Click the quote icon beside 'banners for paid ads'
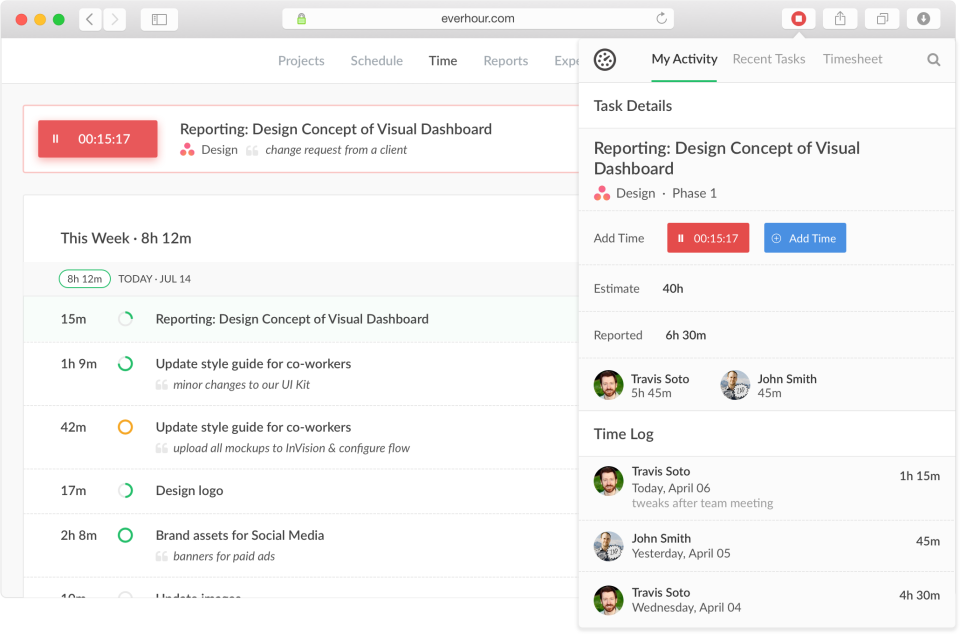960x634 pixels. [x=162, y=556]
